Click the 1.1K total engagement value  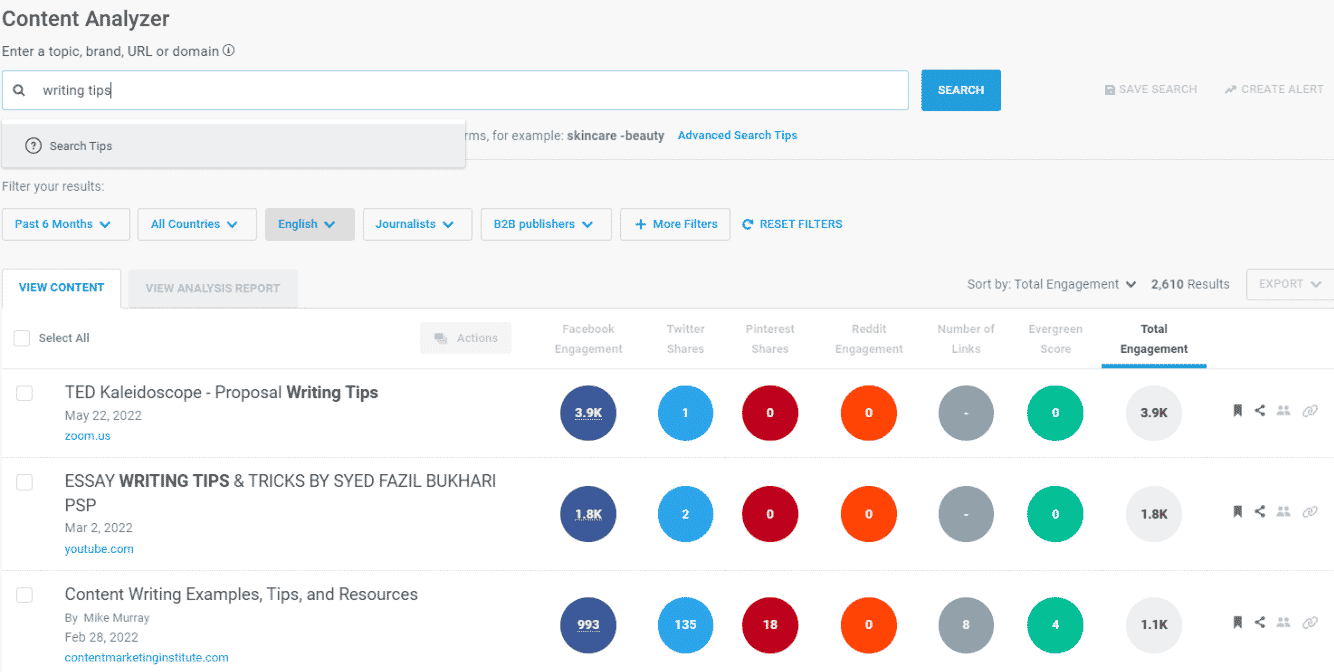click(x=1154, y=625)
